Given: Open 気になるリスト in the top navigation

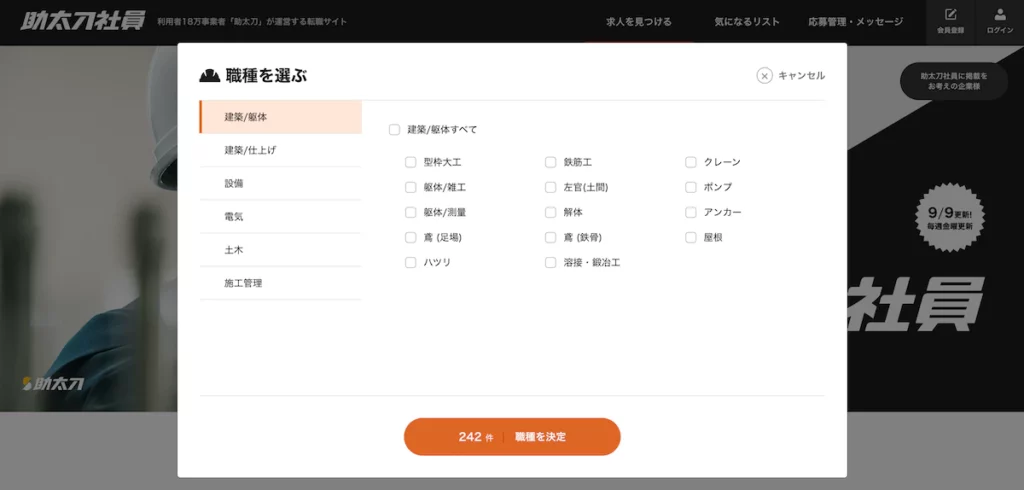Looking at the screenshot, I should pyautogui.click(x=746, y=22).
